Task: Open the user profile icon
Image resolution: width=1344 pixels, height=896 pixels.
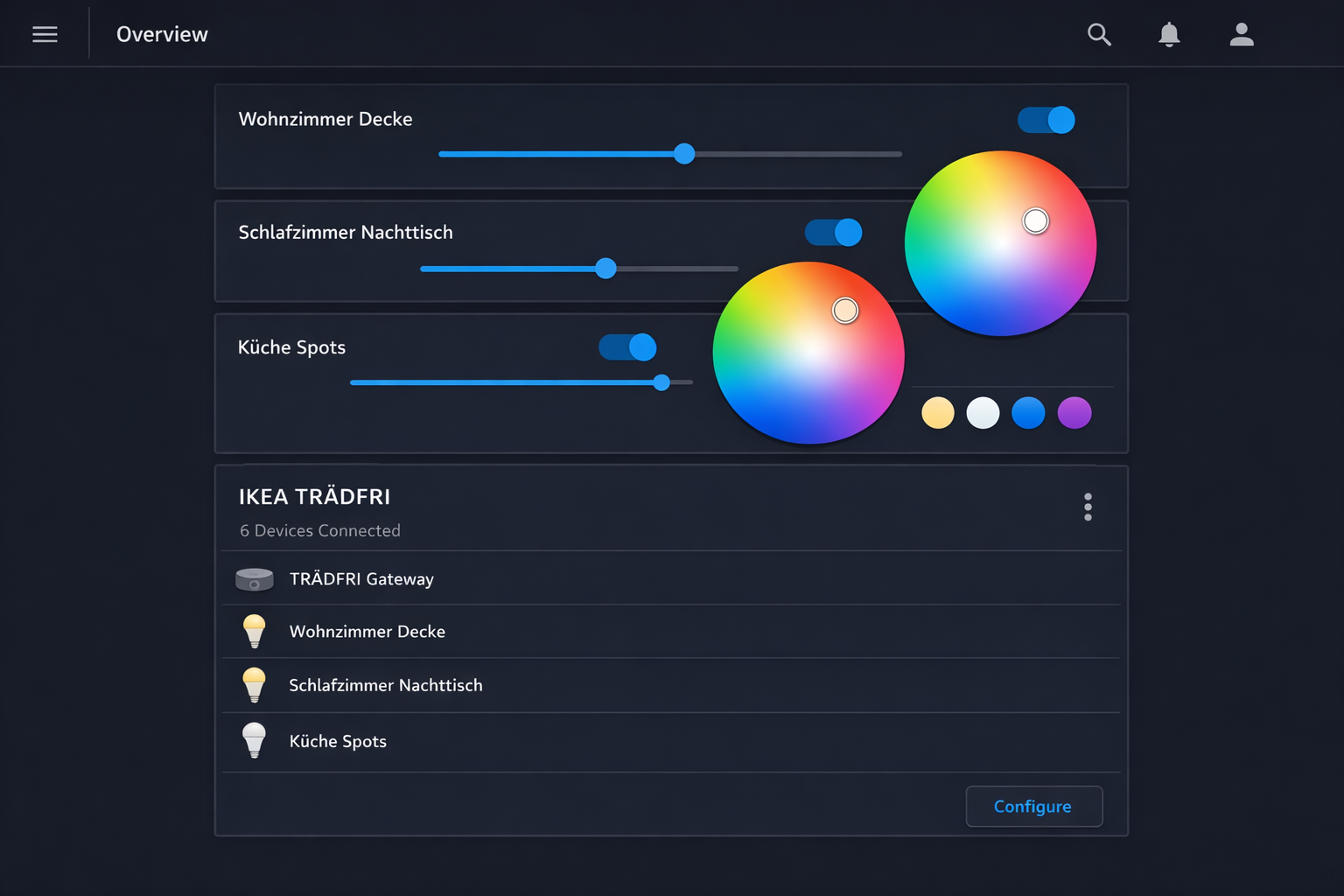Action: coord(1241,34)
